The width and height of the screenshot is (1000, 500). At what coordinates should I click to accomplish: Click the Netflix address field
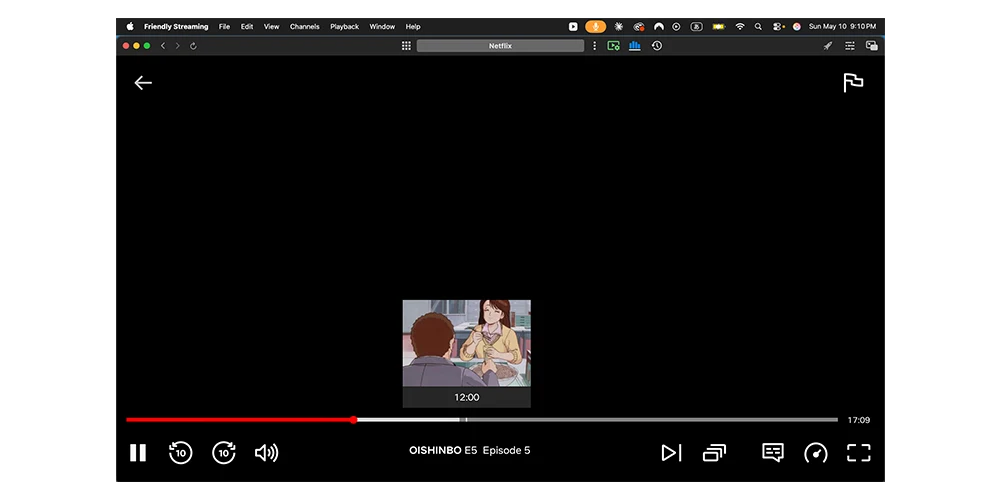[501, 46]
